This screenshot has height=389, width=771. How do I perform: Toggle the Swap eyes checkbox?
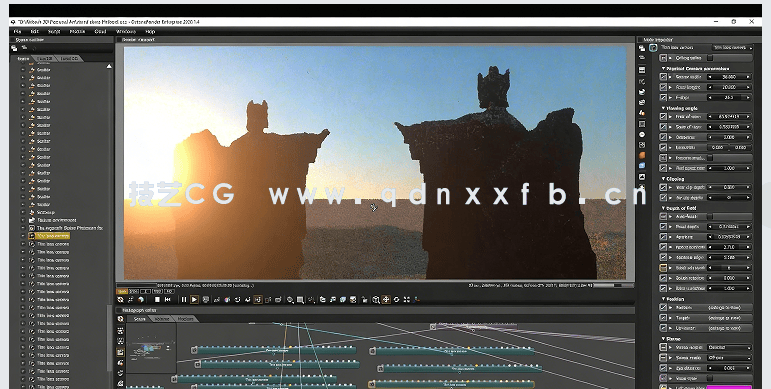coord(710,378)
